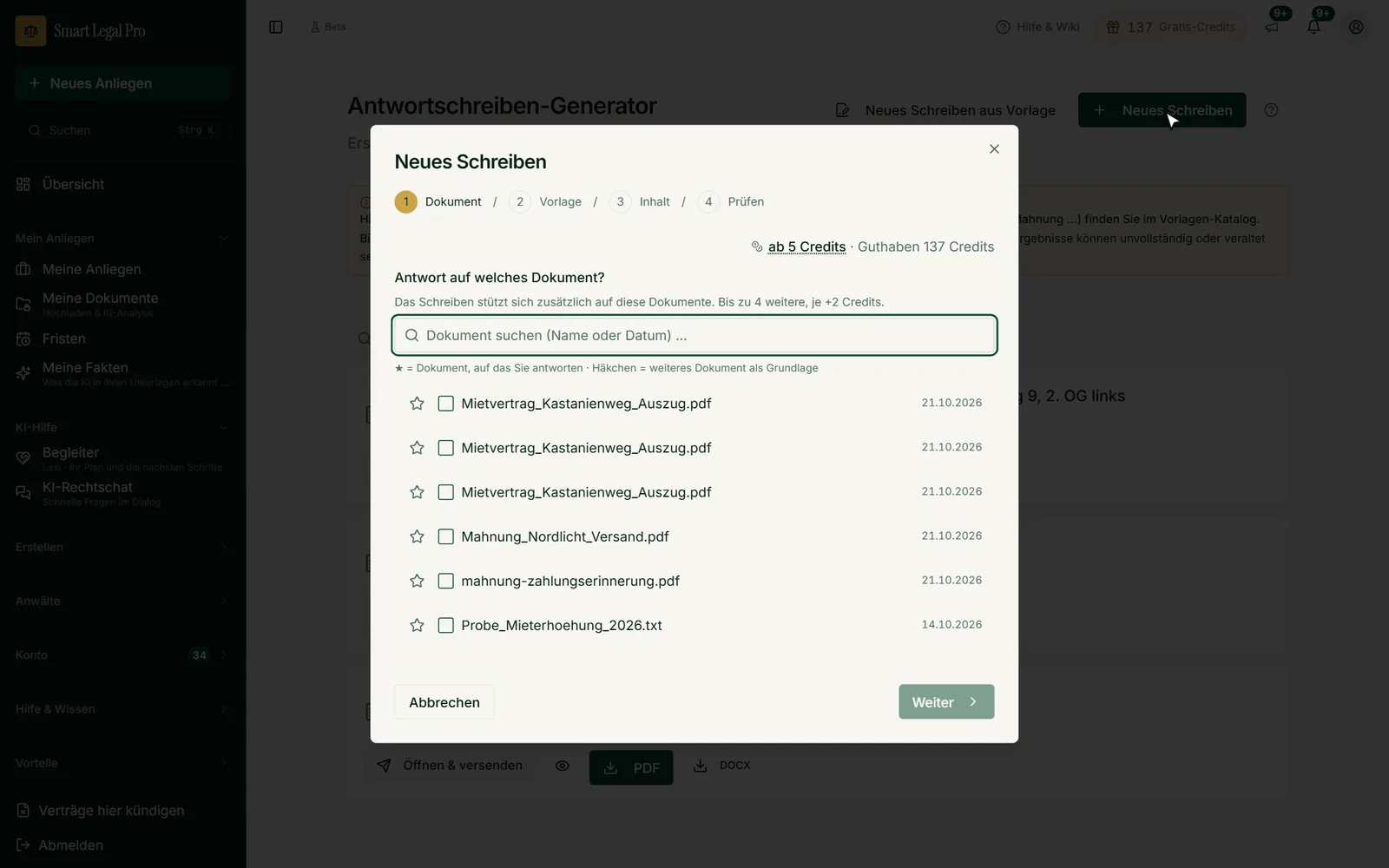Go to step 3 Inhalt

coord(640,201)
